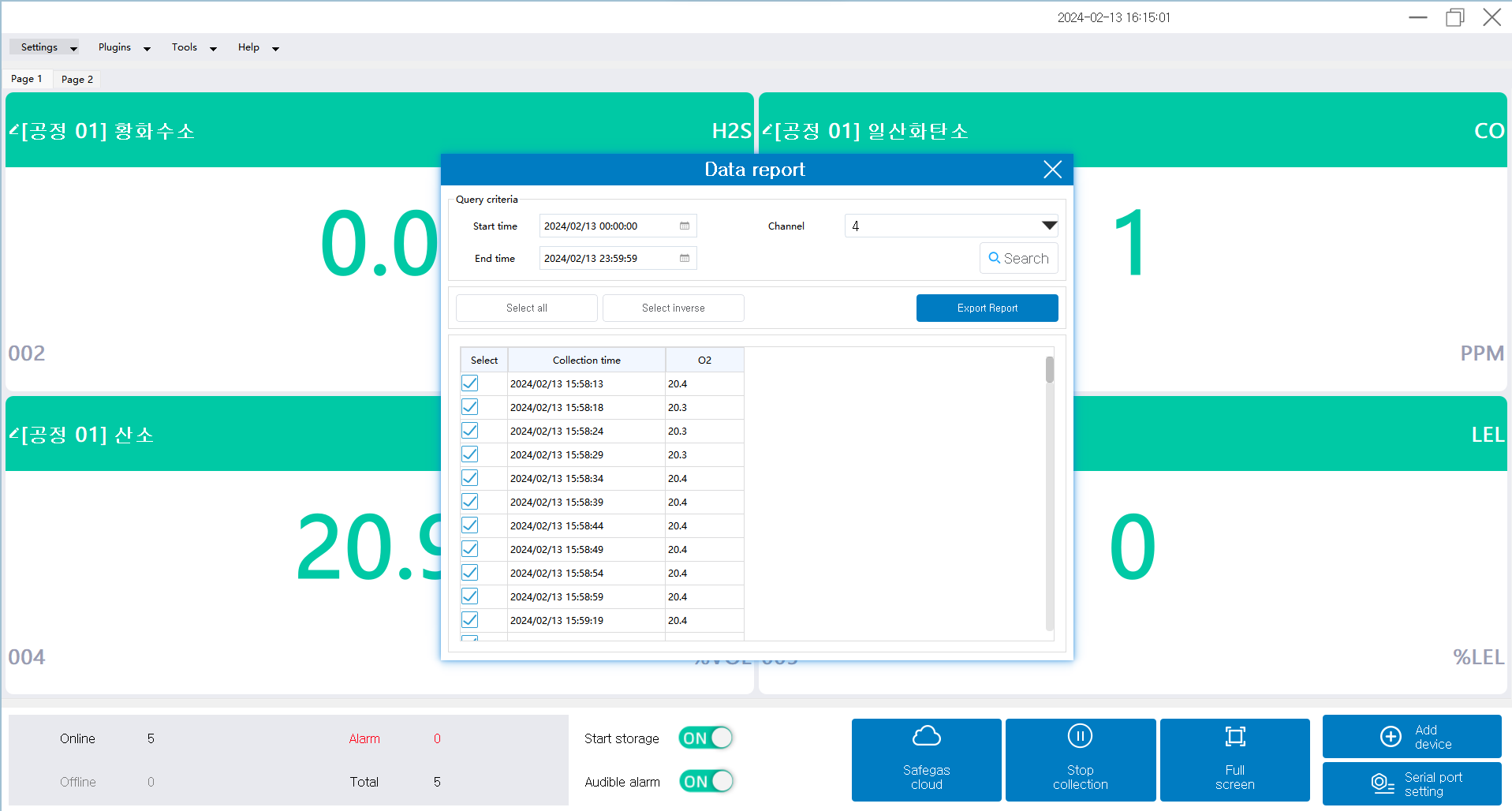This screenshot has width=1512, height=811.
Task: Click the Export Report button
Action: pyautogui.click(x=987, y=308)
